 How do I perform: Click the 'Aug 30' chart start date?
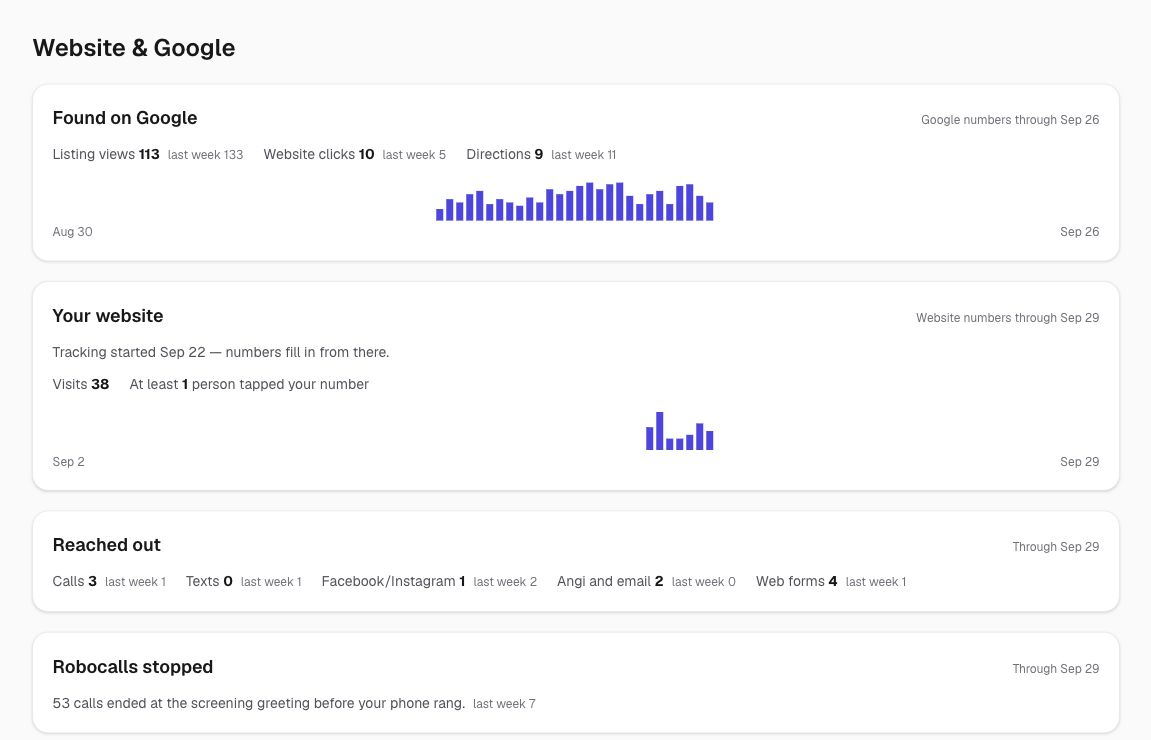pyautogui.click(x=73, y=232)
